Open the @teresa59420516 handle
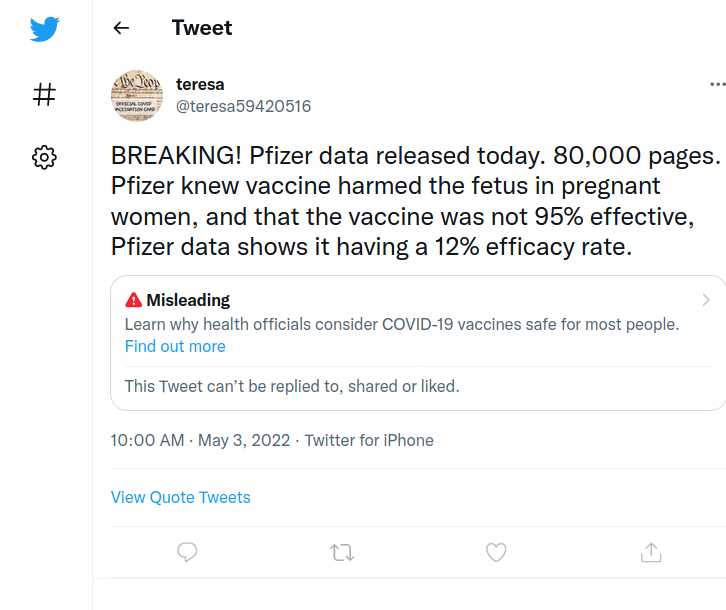 [244, 107]
